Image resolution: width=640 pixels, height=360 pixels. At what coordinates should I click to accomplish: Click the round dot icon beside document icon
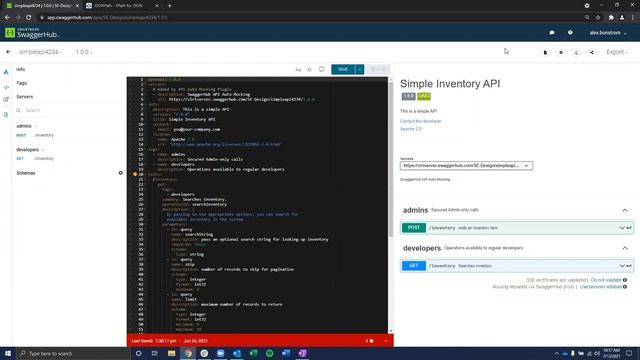(561, 52)
